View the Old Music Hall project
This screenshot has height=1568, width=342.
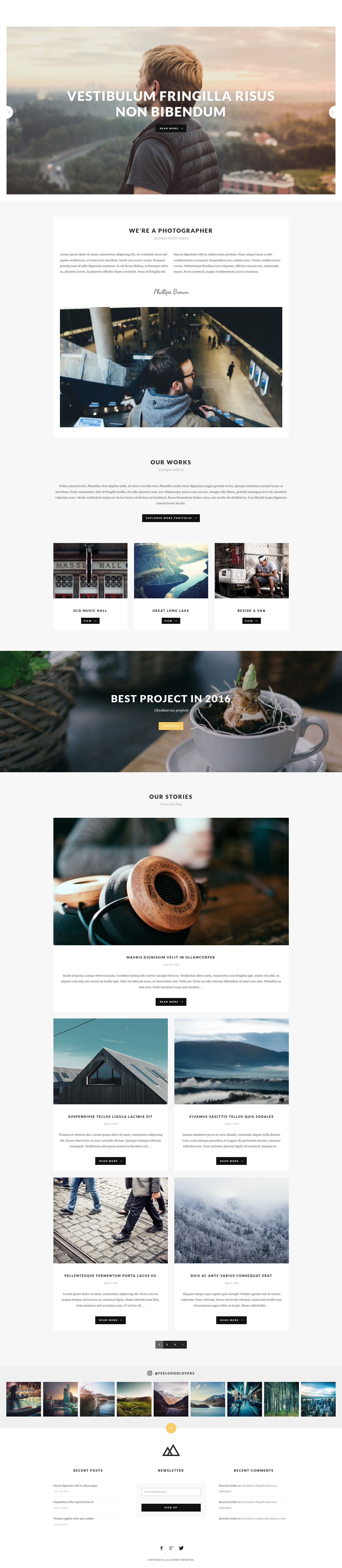click(90, 621)
